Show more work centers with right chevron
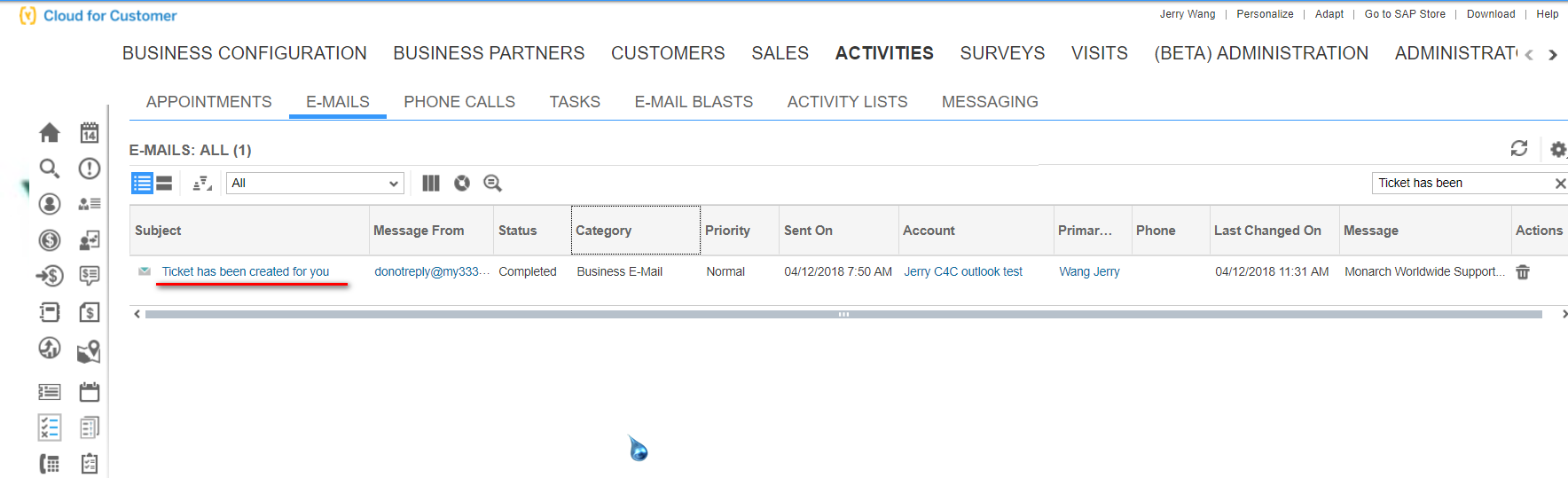 1553,55
